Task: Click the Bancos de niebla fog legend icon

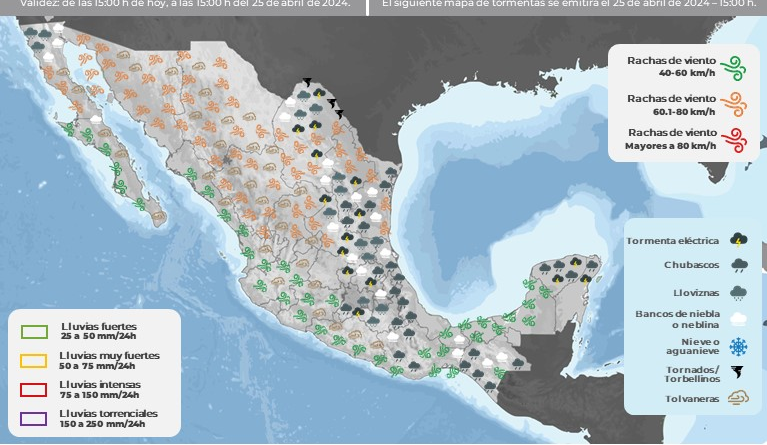Action: (x=738, y=319)
